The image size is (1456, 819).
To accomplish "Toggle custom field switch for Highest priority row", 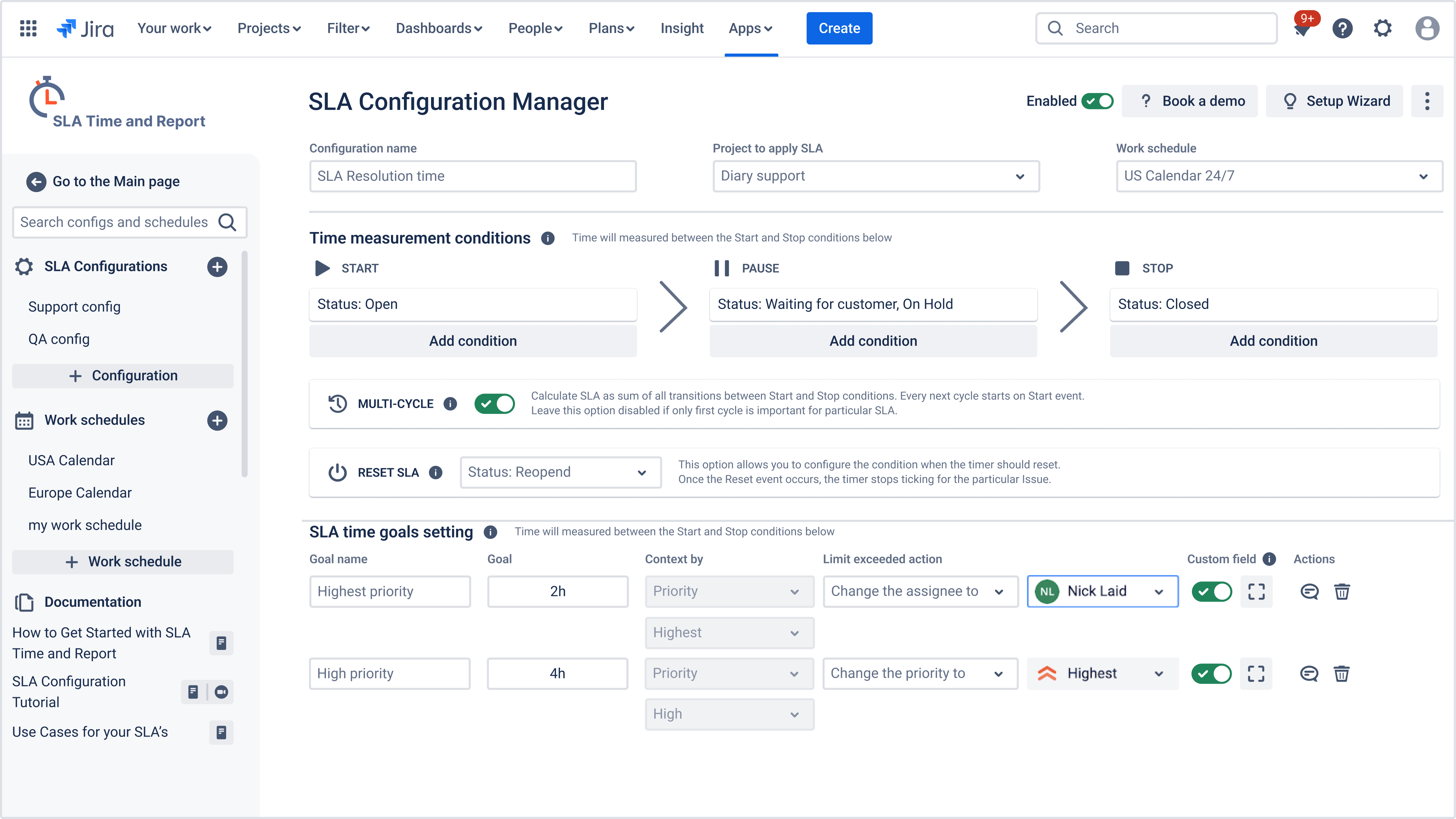I will pyautogui.click(x=1212, y=592).
